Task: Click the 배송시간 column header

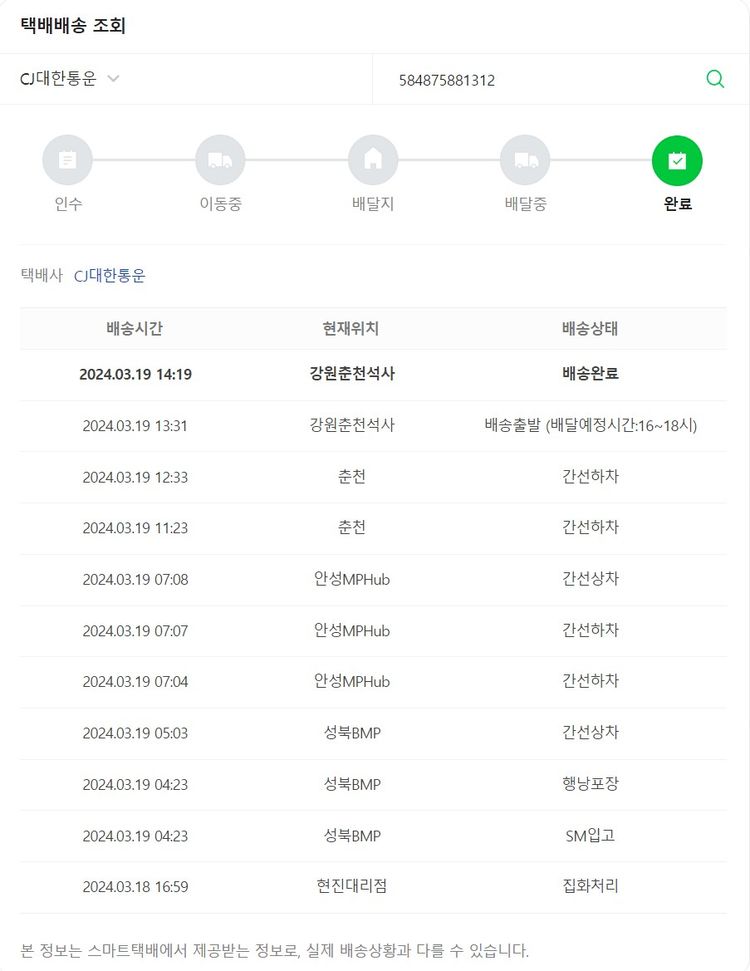Action: (135, 328)
